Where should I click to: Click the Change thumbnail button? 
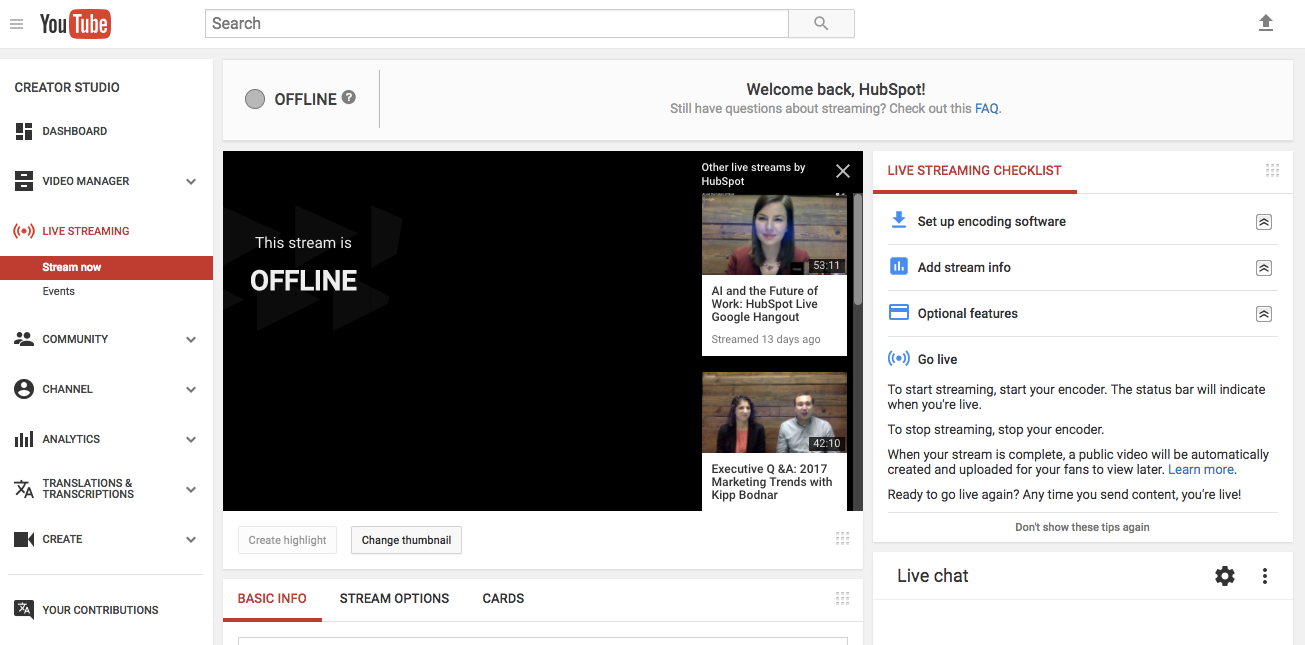click(406, 540)
